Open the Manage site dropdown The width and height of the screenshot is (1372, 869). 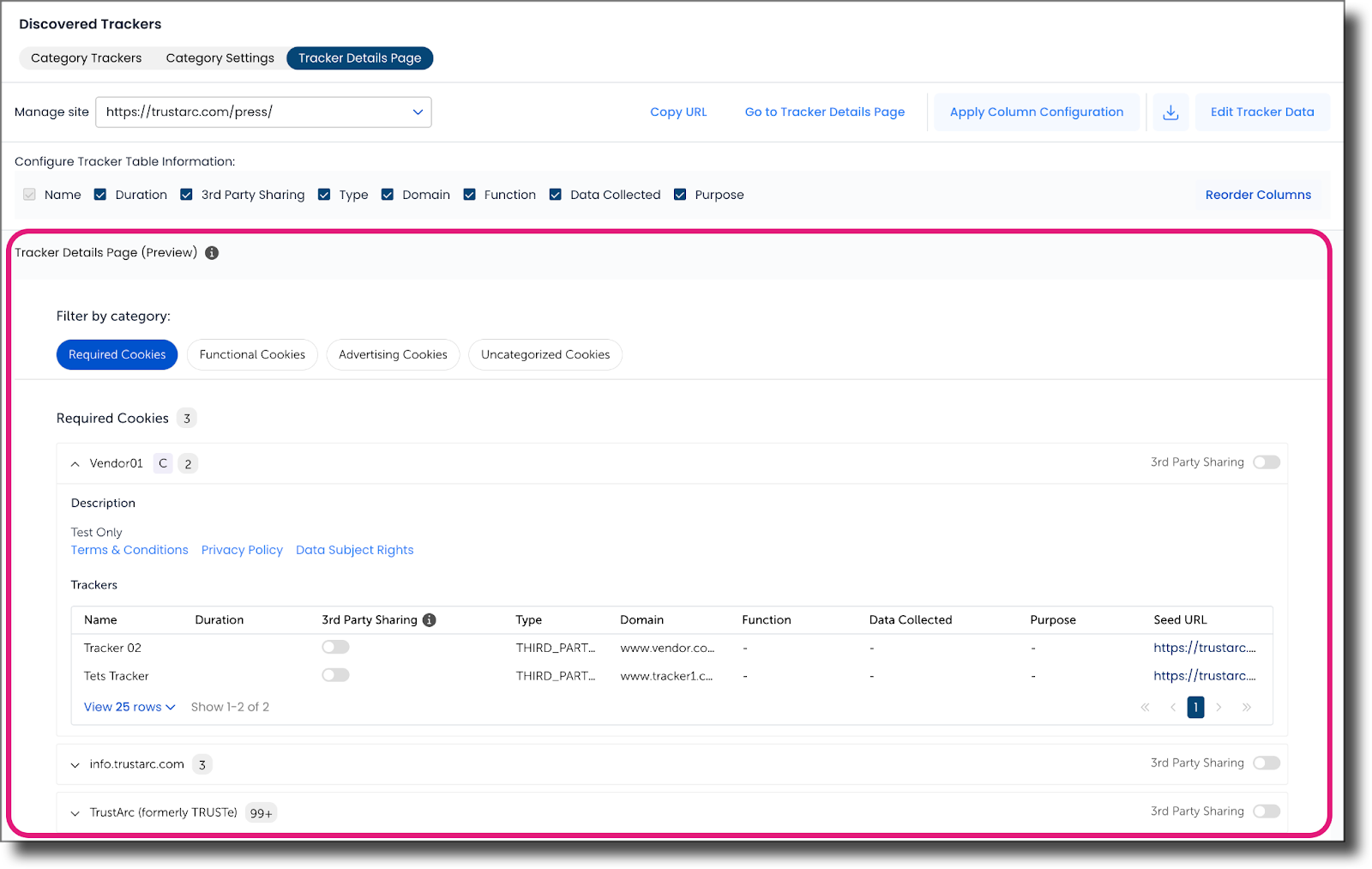[418, 112]
